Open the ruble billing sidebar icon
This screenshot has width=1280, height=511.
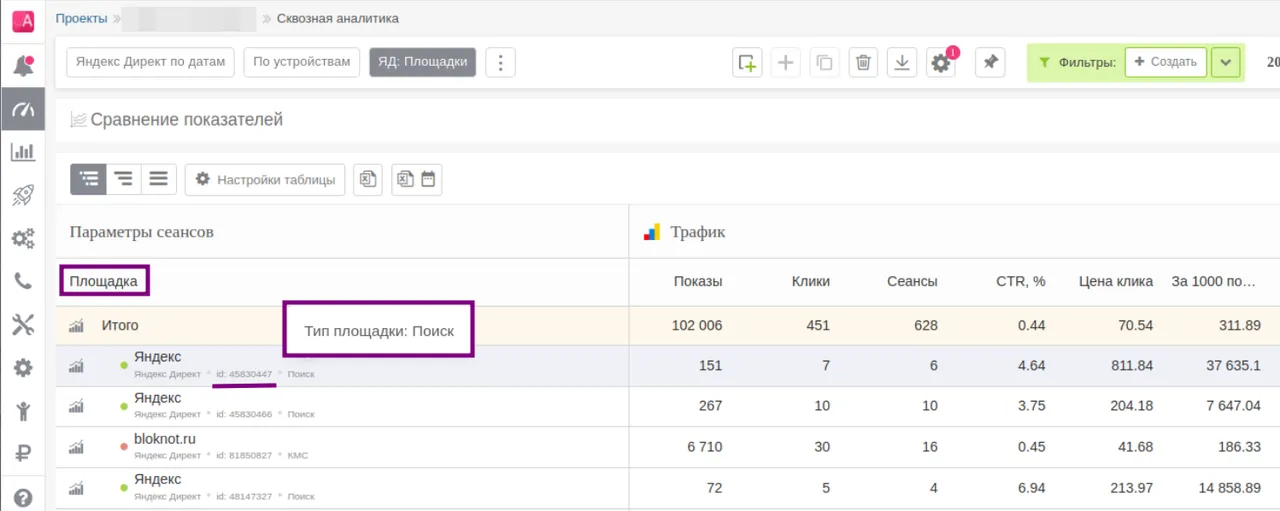tap(23, 454)
